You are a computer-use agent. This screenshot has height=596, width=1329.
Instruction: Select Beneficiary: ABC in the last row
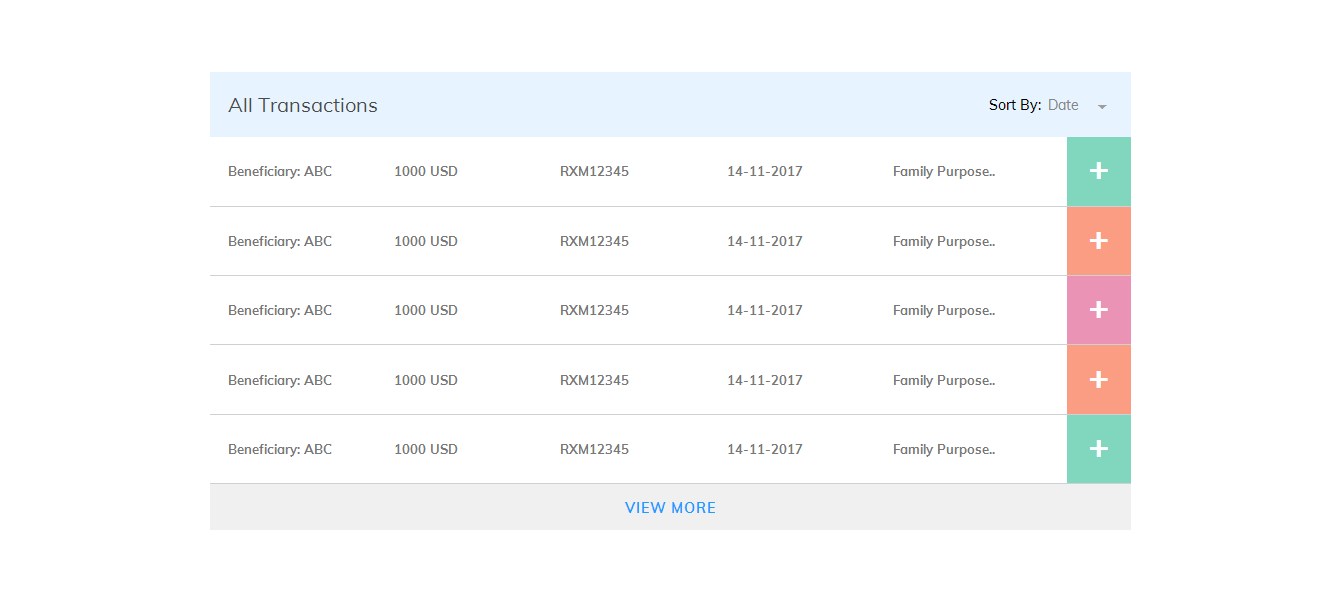(280, 449)
